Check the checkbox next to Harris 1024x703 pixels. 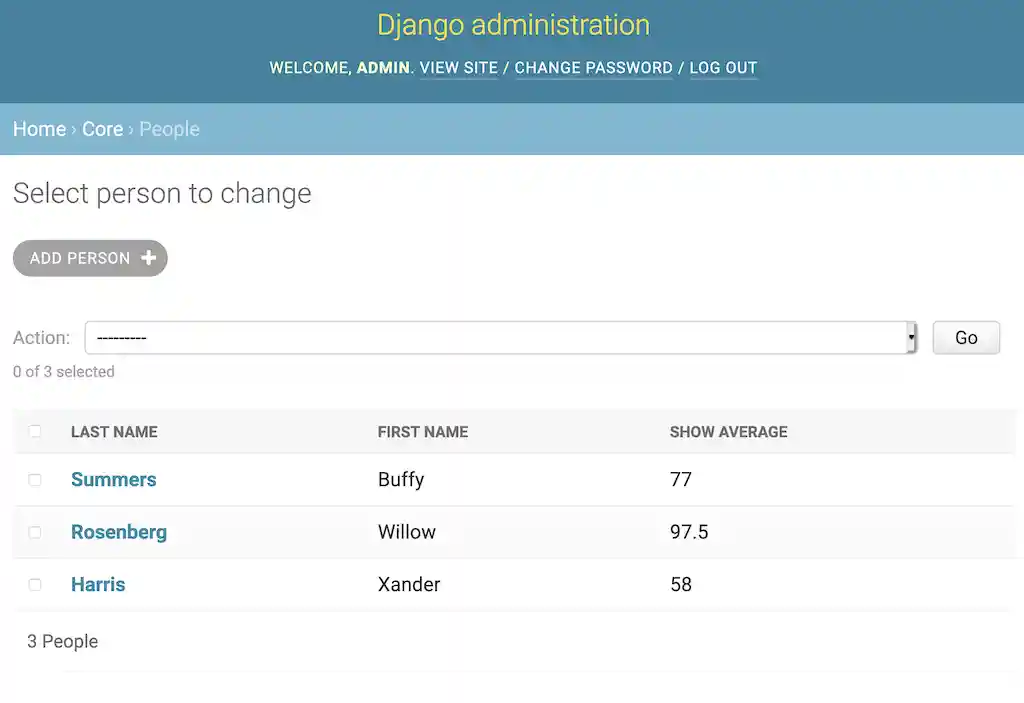point(35,585)
